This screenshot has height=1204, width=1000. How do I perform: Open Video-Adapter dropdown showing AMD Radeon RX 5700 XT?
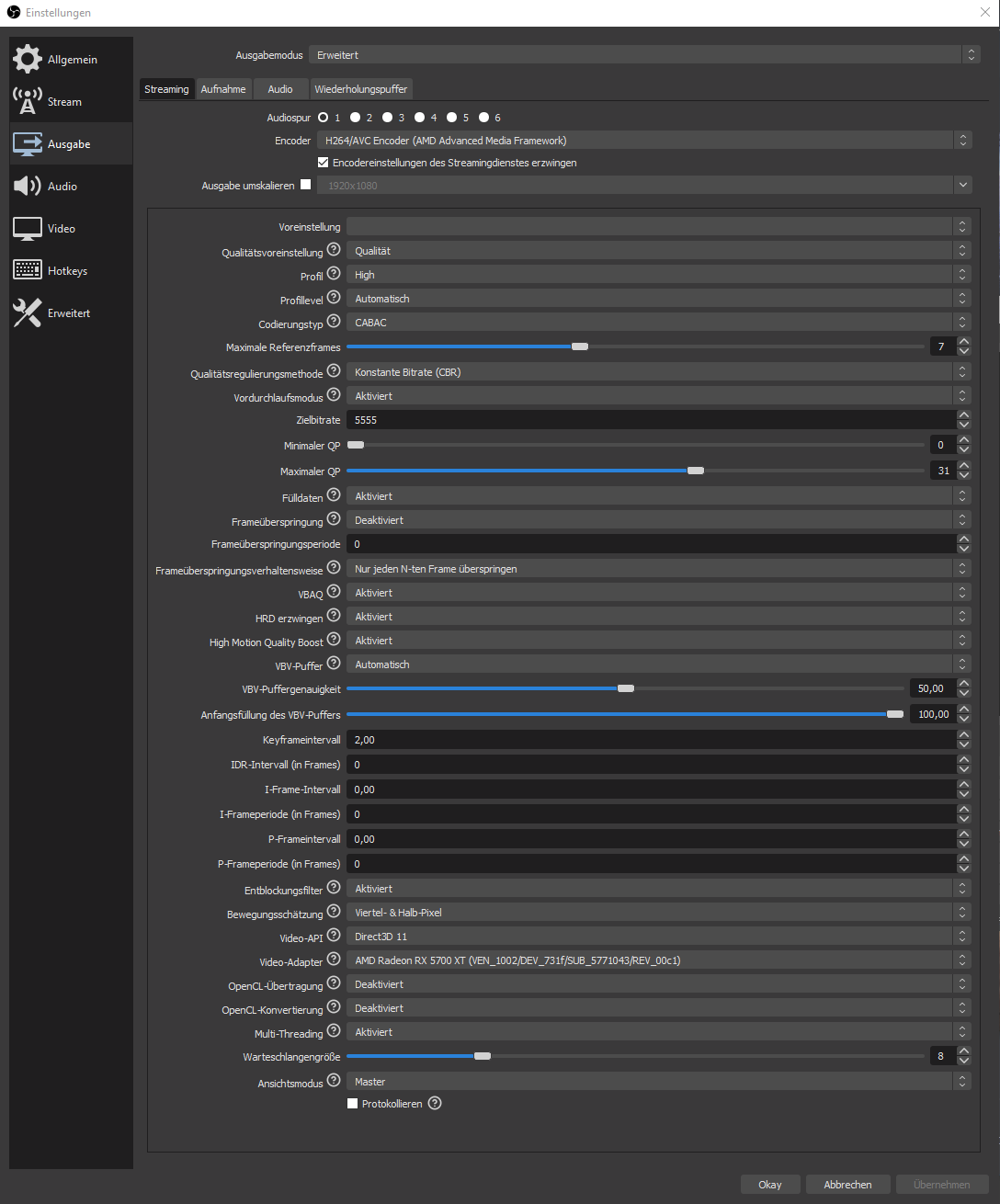click(x=658, y=960)
